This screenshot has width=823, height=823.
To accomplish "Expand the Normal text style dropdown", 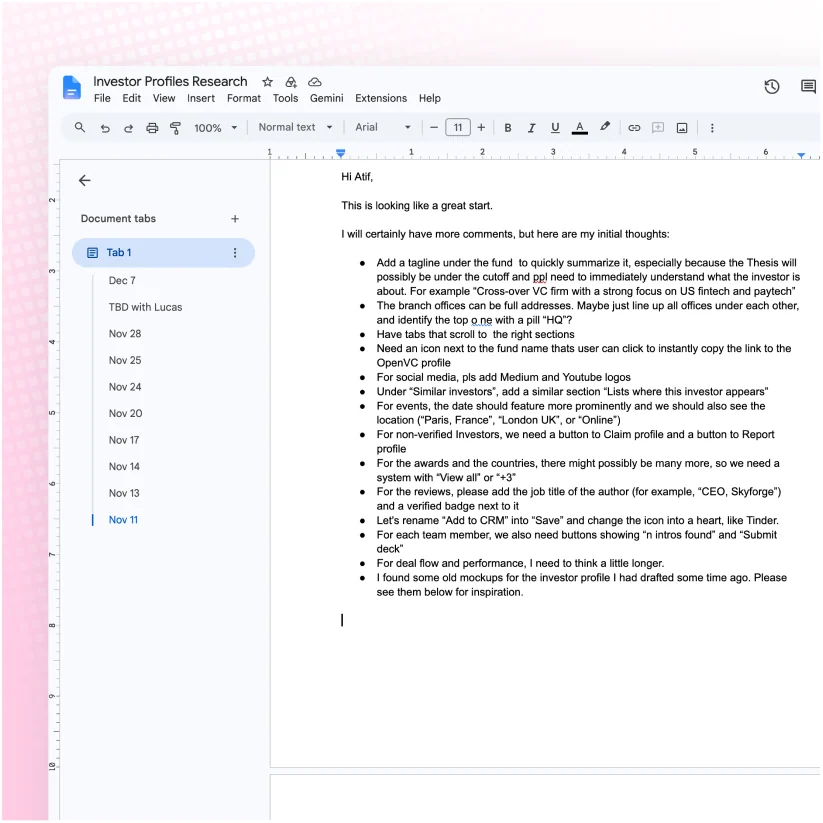I will [296, 128].
